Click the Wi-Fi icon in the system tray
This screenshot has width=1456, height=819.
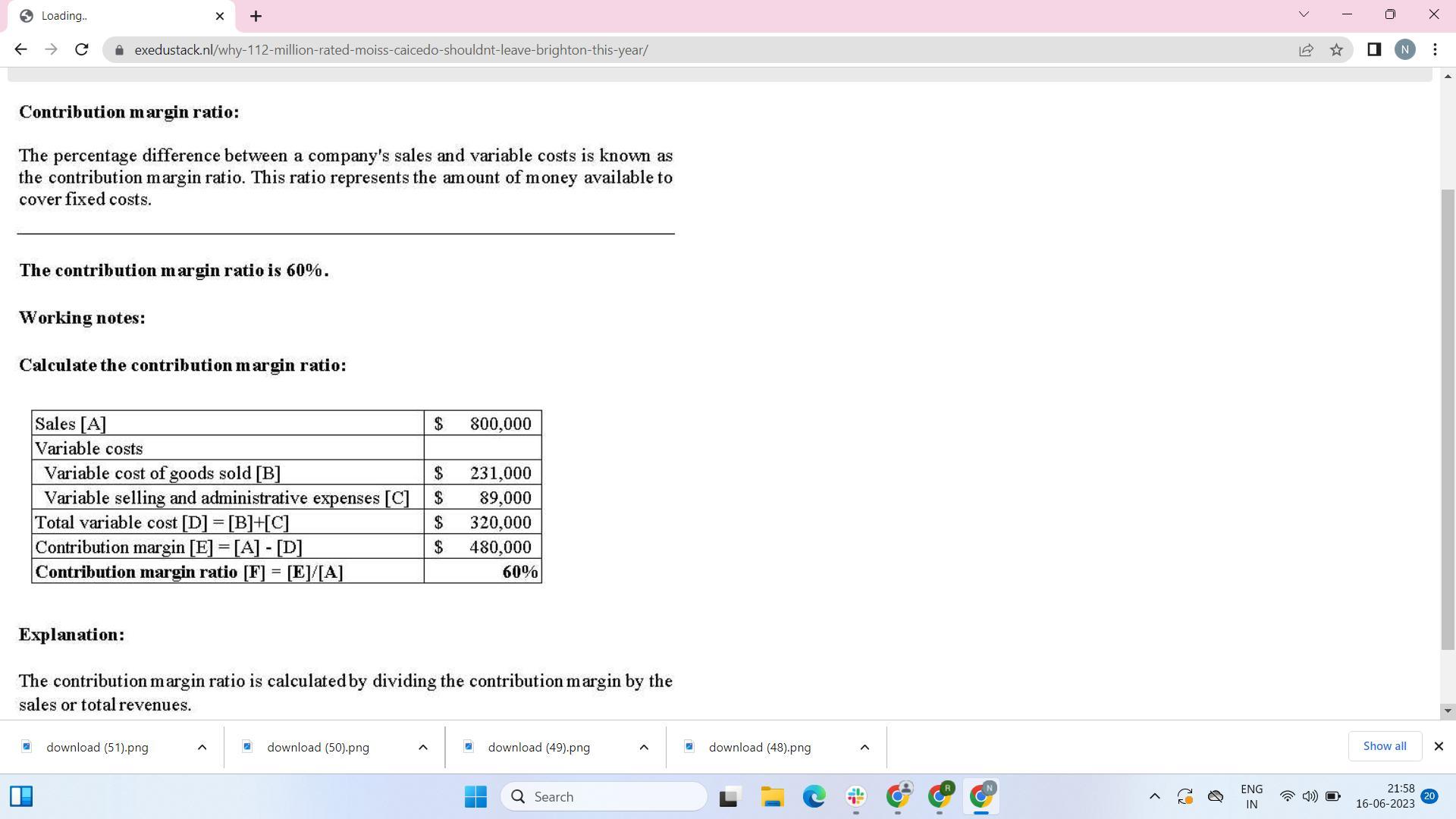(1287, 796)
